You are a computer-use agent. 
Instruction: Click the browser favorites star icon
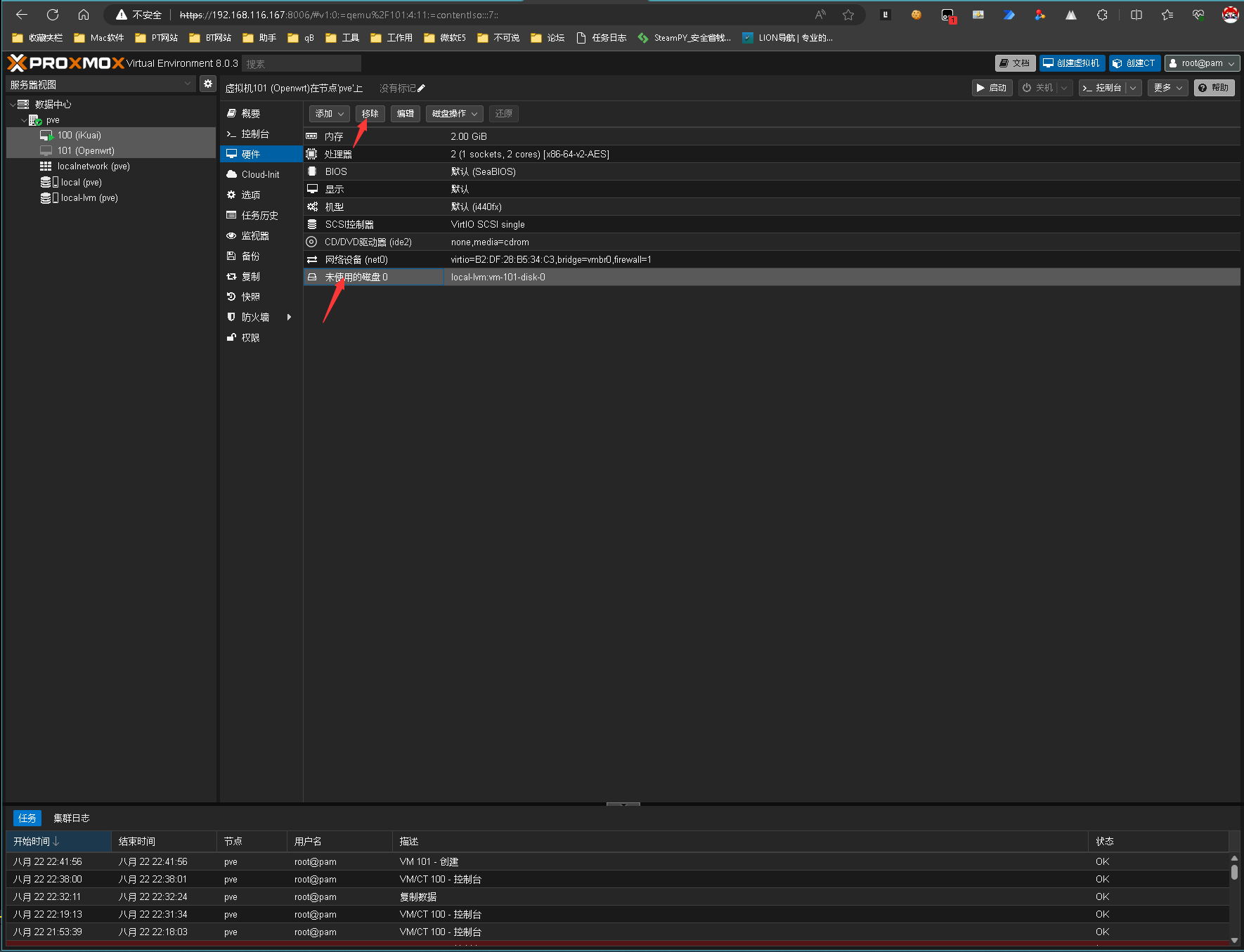(x=848, y=15)
